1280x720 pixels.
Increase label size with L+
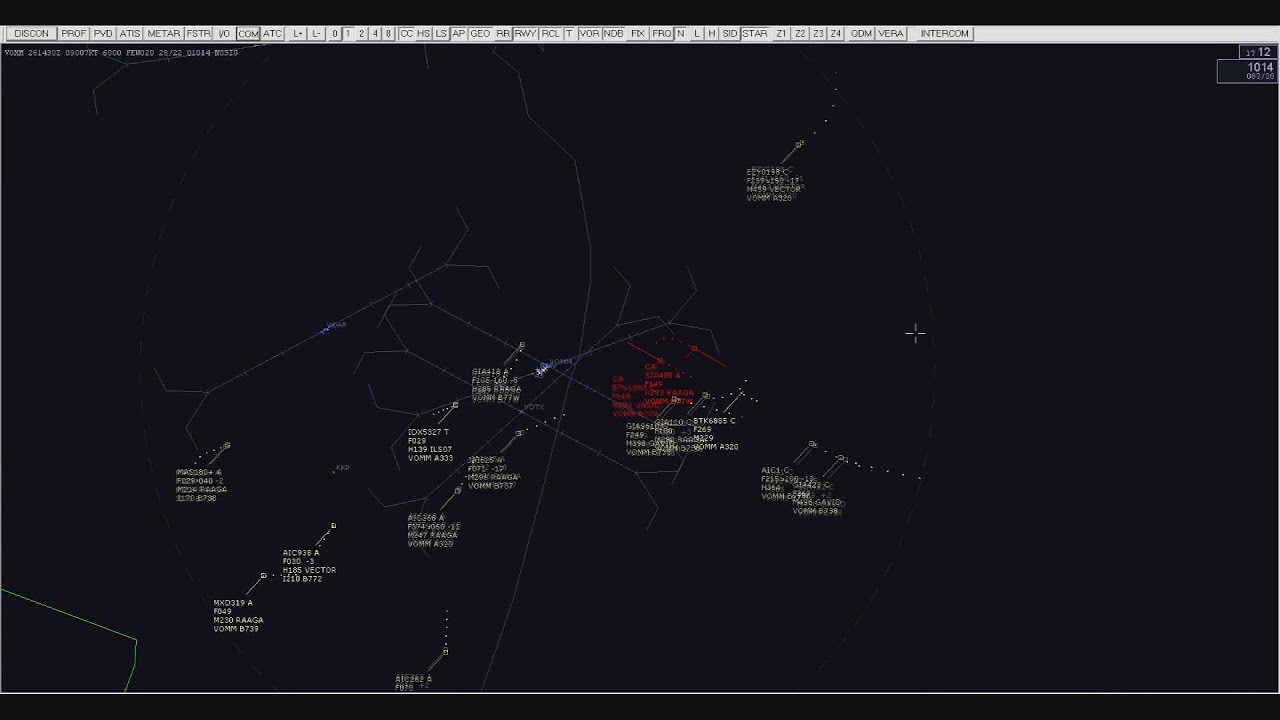(x=298, y=34)
